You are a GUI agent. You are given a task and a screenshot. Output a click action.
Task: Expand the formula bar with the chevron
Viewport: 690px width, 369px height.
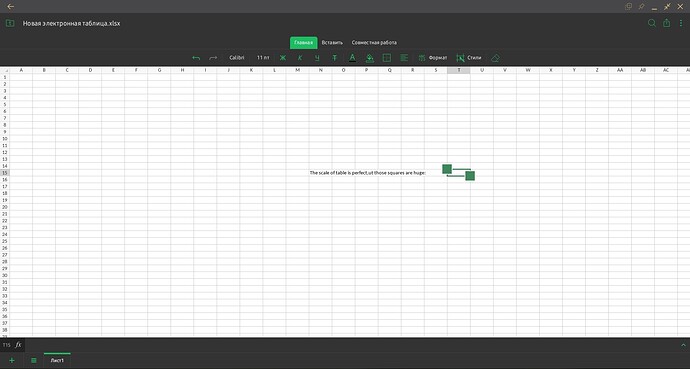pyautogui.click(x=683, y=345)
